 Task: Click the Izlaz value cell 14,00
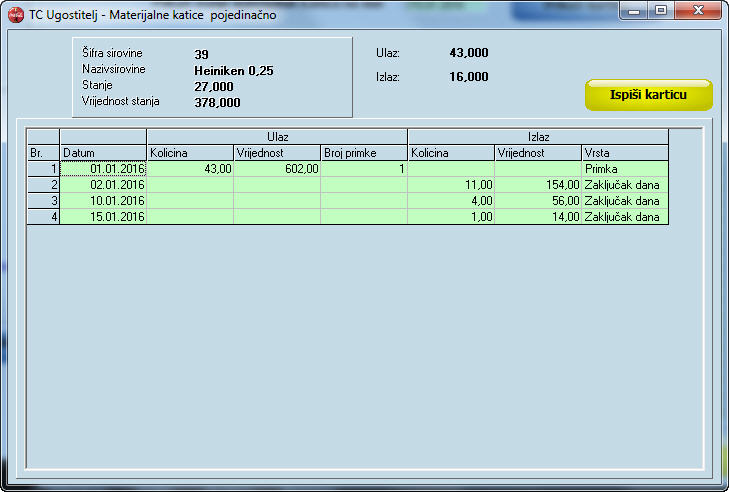pos(538,216)
